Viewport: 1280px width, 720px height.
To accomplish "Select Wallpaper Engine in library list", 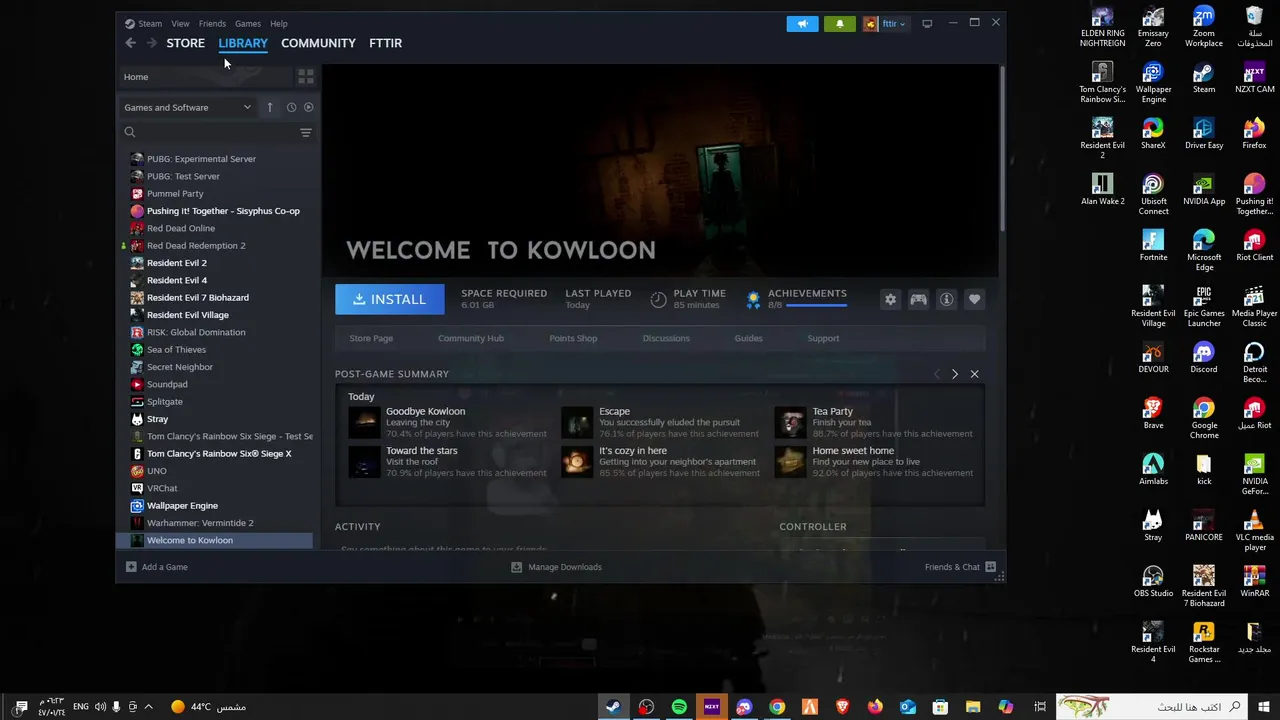I will (182, 506).
